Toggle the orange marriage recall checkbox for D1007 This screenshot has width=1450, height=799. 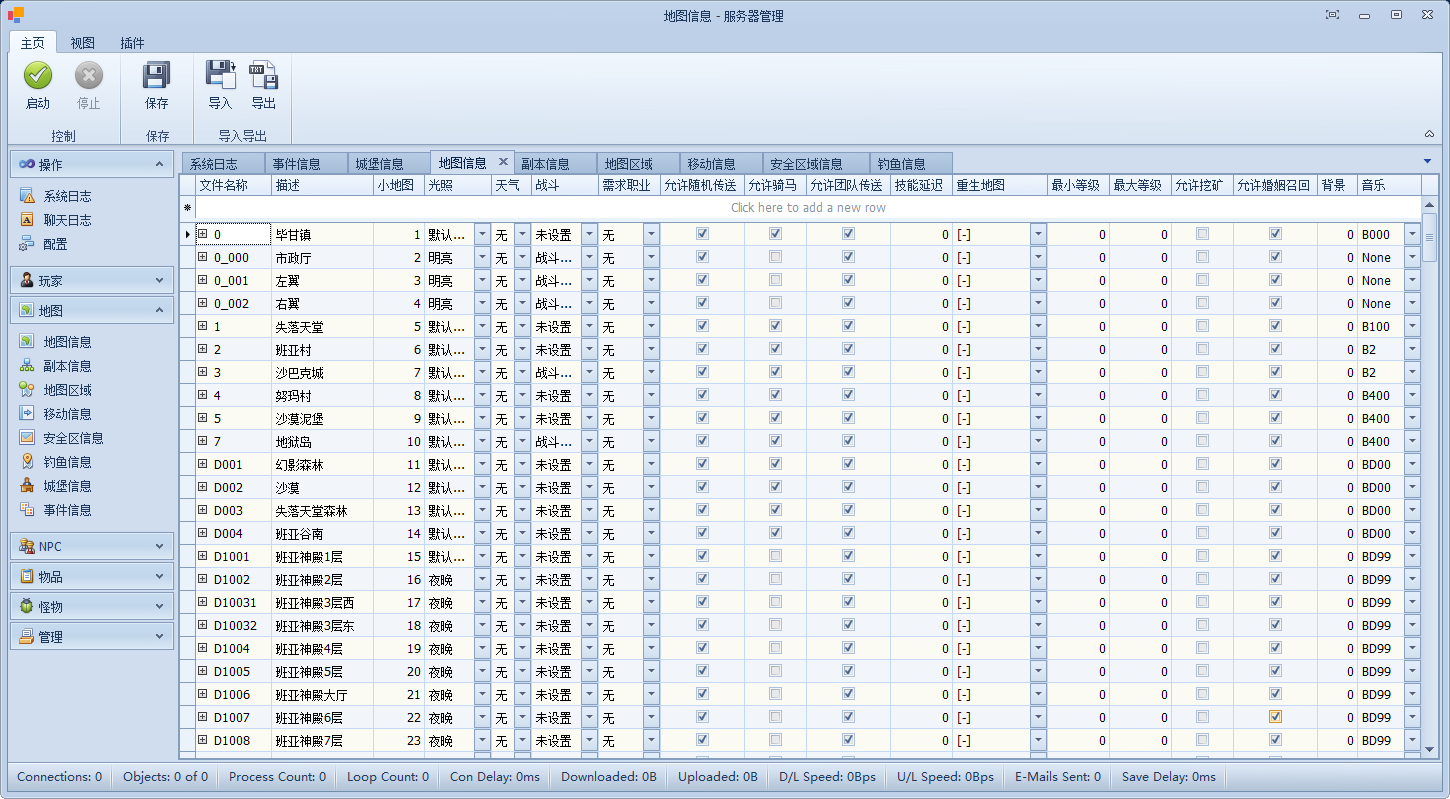coord(1275,717)
